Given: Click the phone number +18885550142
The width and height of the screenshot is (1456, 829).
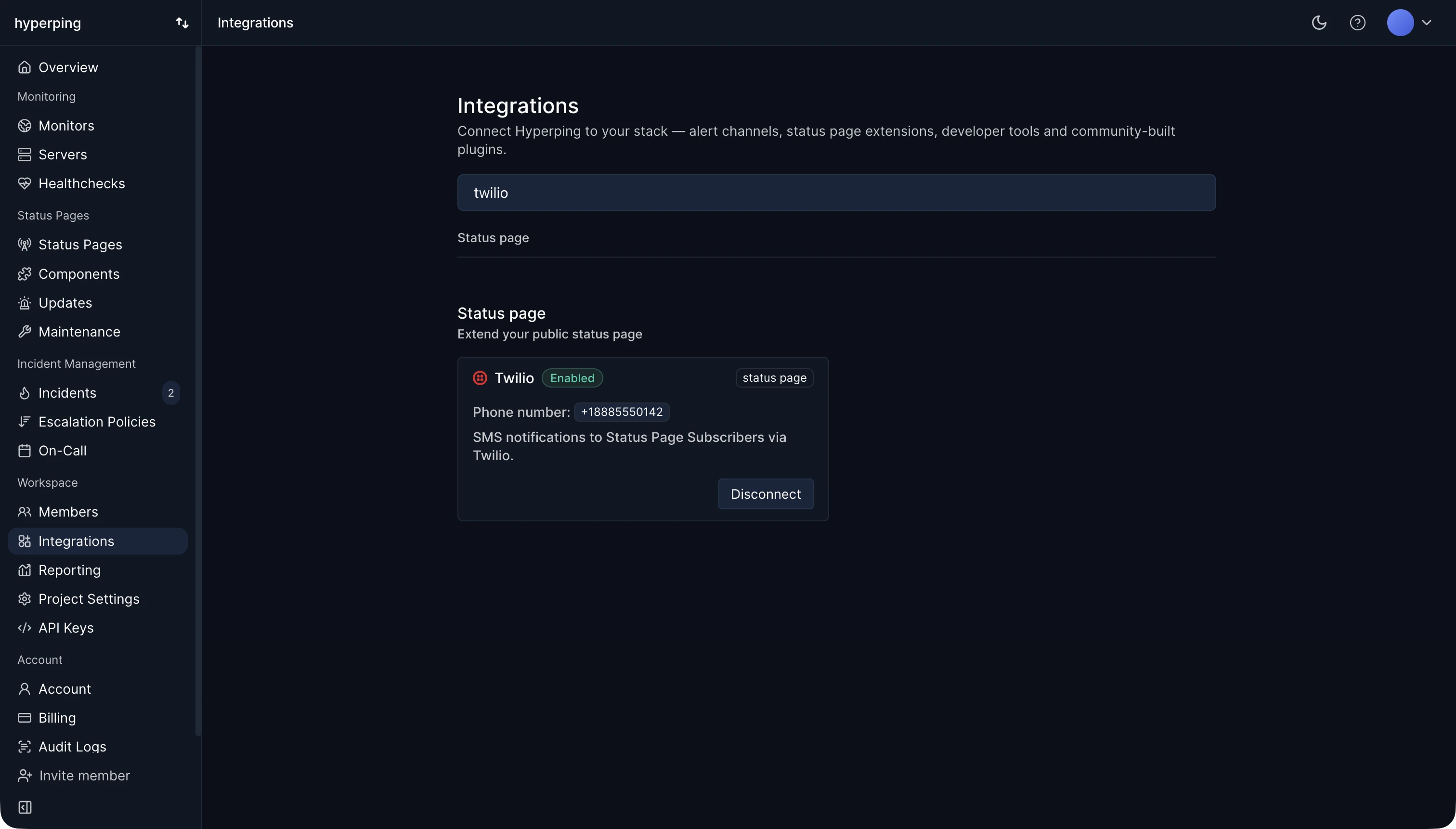Looking at the screenshot, I should (x=622, y=412).
